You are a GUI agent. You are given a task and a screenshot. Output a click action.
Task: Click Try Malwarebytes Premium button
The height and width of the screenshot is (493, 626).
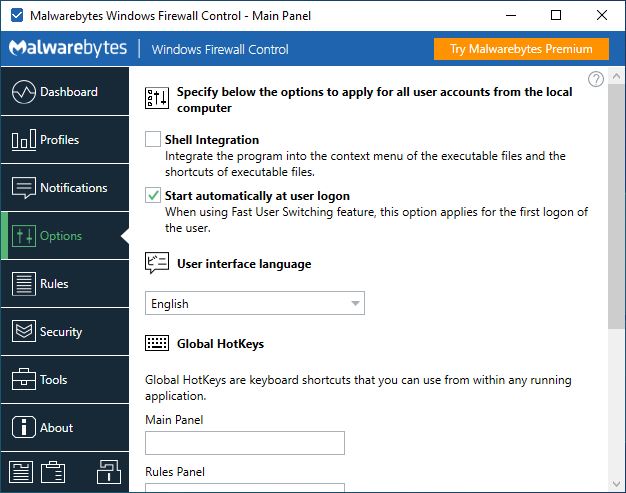coord(521,49)
